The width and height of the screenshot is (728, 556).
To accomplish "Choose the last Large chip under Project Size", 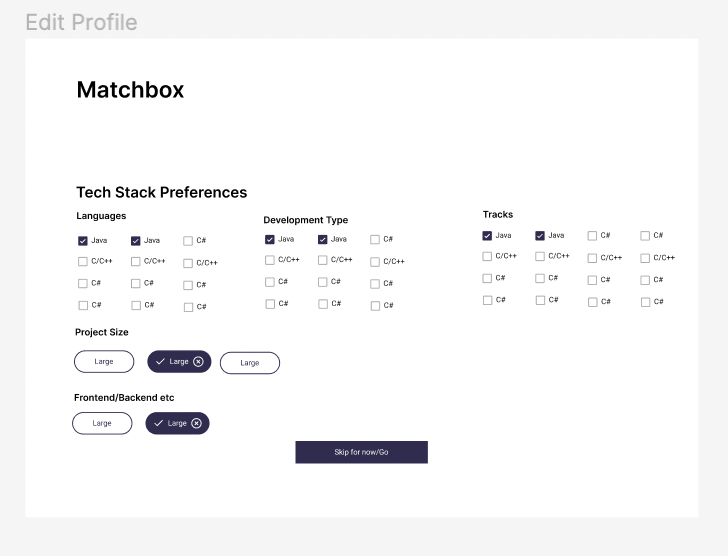I will (x=250, y=363).
